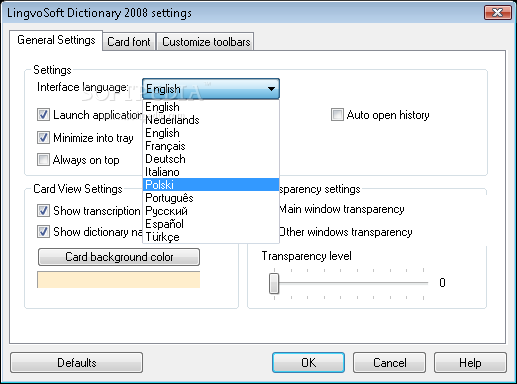Viewport: 517px width, 384px height.
Task: Click the Defaults button
Action: [77, 363]
